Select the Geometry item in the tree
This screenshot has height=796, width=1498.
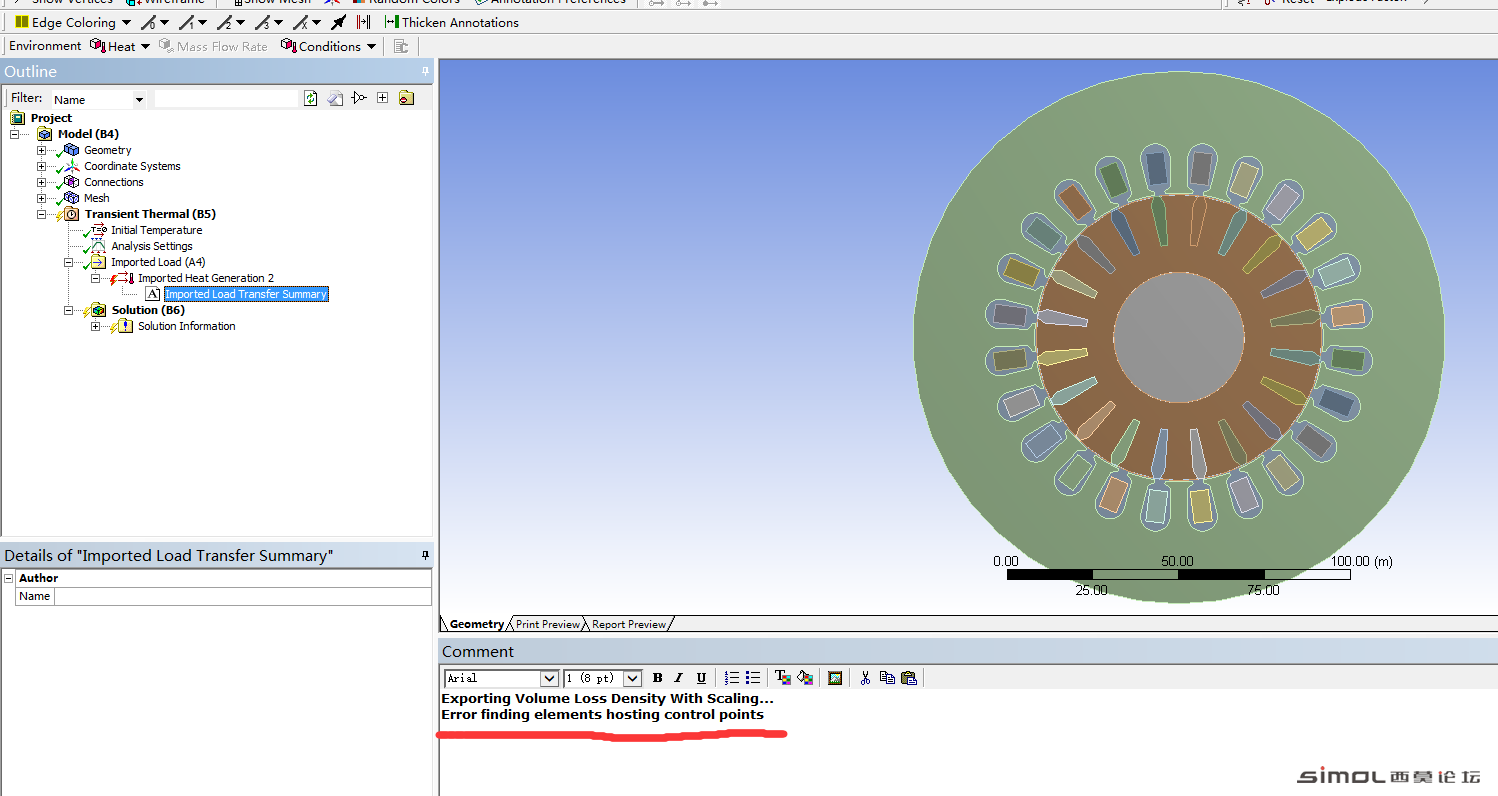(x=107, y=150)
